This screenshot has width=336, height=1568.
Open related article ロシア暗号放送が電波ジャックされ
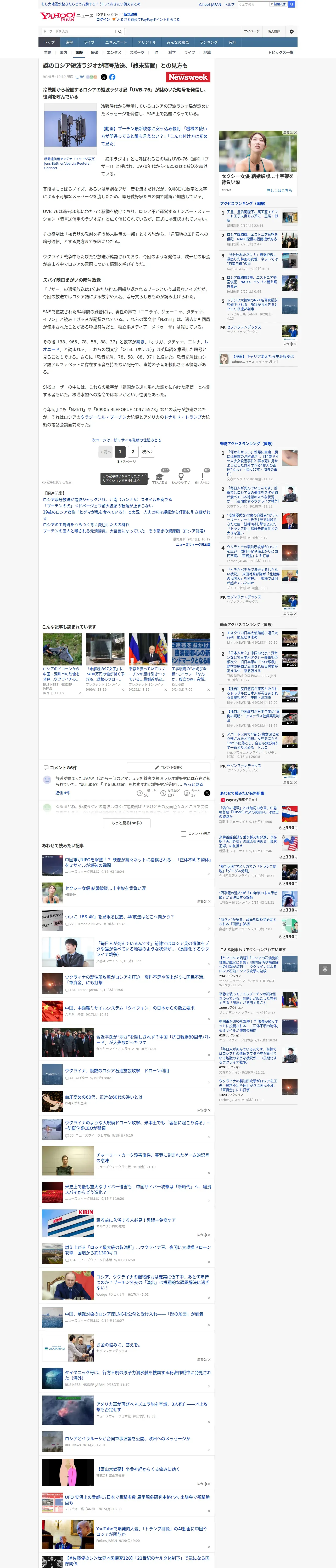(107, 500)
